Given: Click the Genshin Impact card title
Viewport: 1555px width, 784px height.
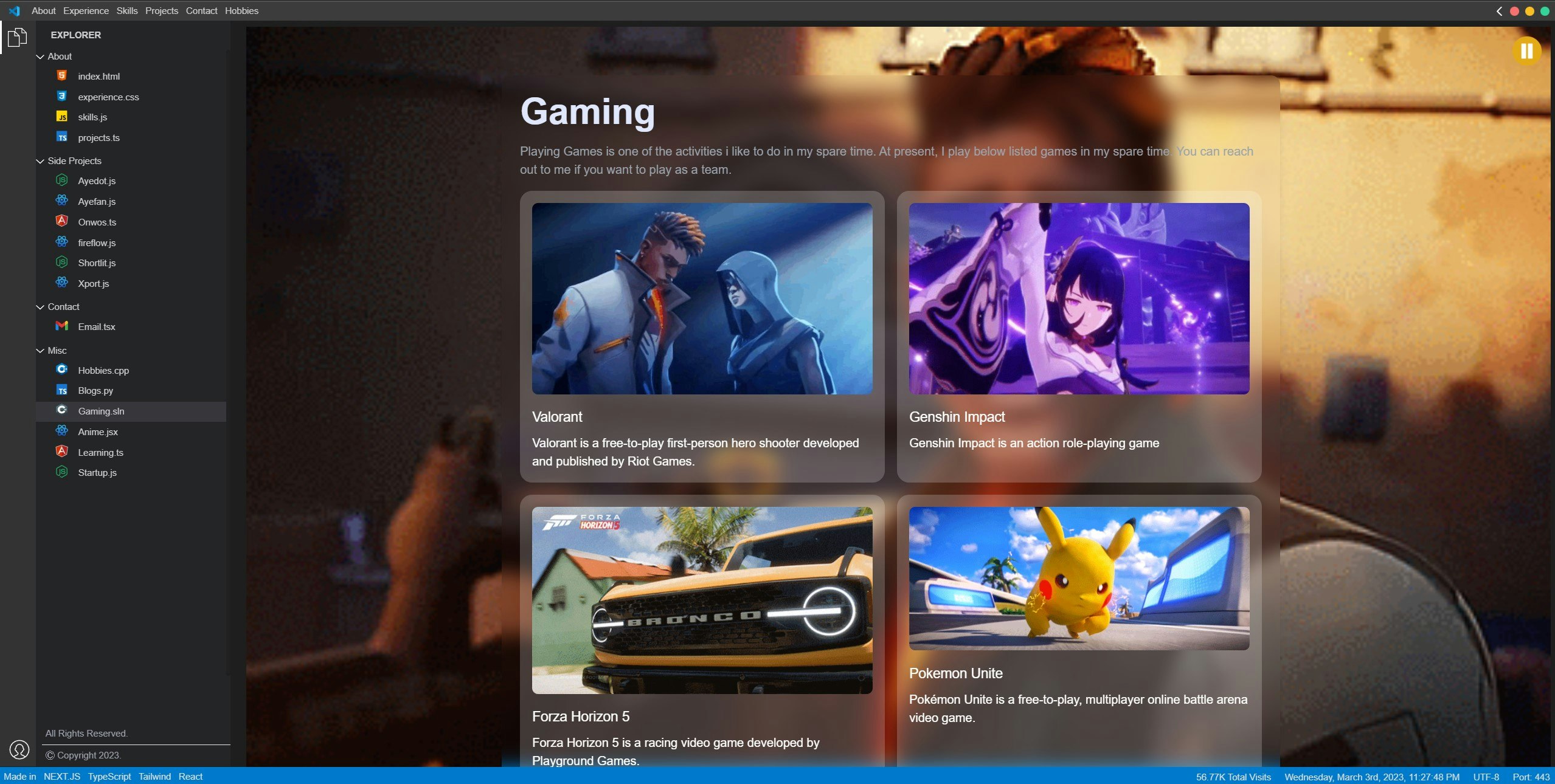Looking at the screenshot, I should tap(957, 417).
